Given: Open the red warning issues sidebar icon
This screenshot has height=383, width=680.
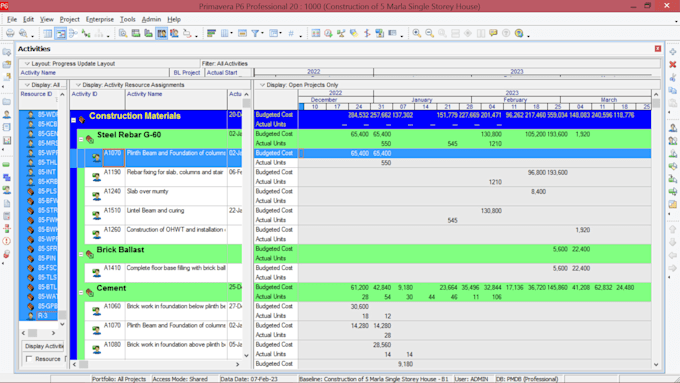Looking at the screenshot, I should point(7,241).
